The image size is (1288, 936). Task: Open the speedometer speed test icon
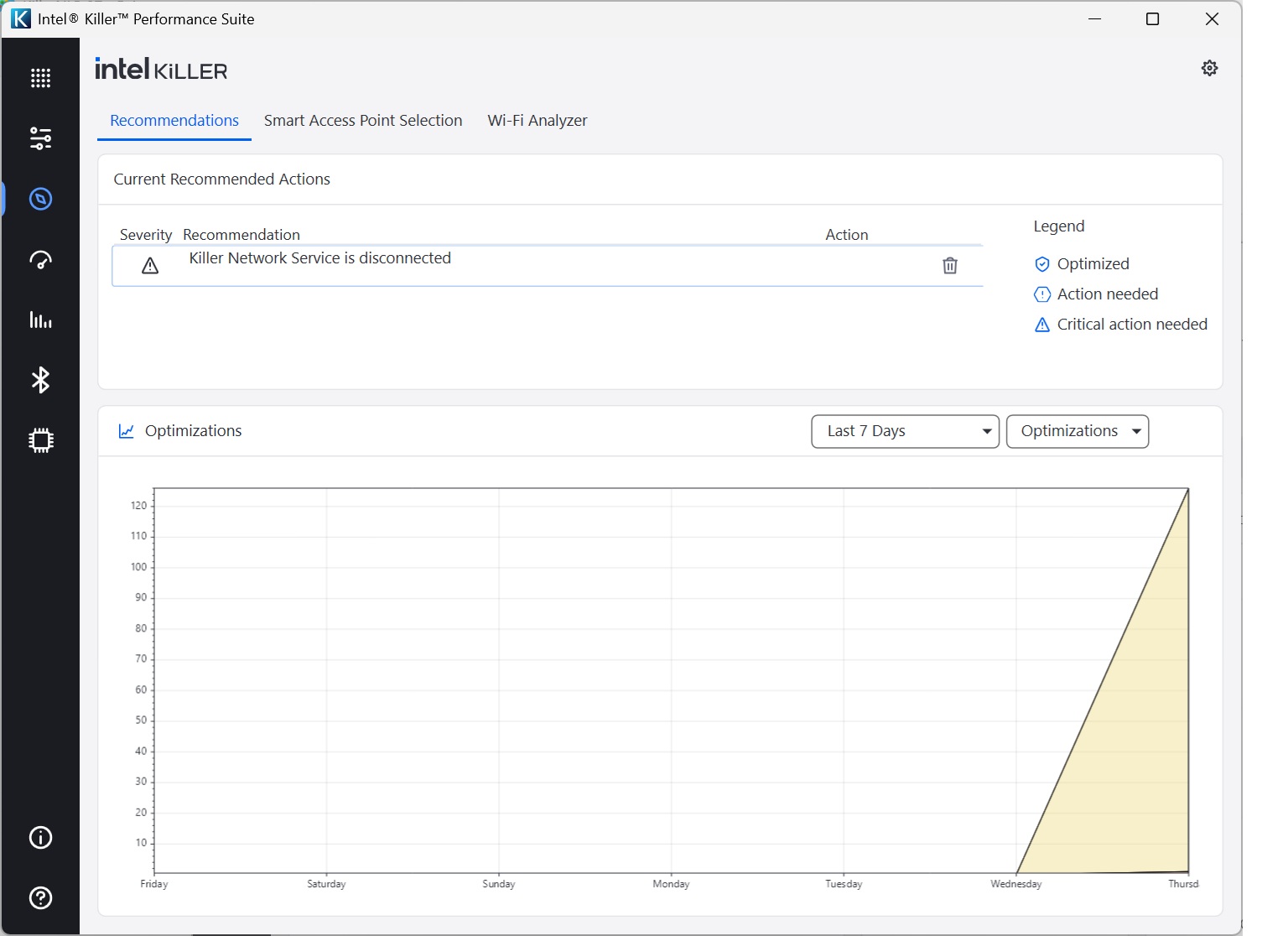[40, 260]
